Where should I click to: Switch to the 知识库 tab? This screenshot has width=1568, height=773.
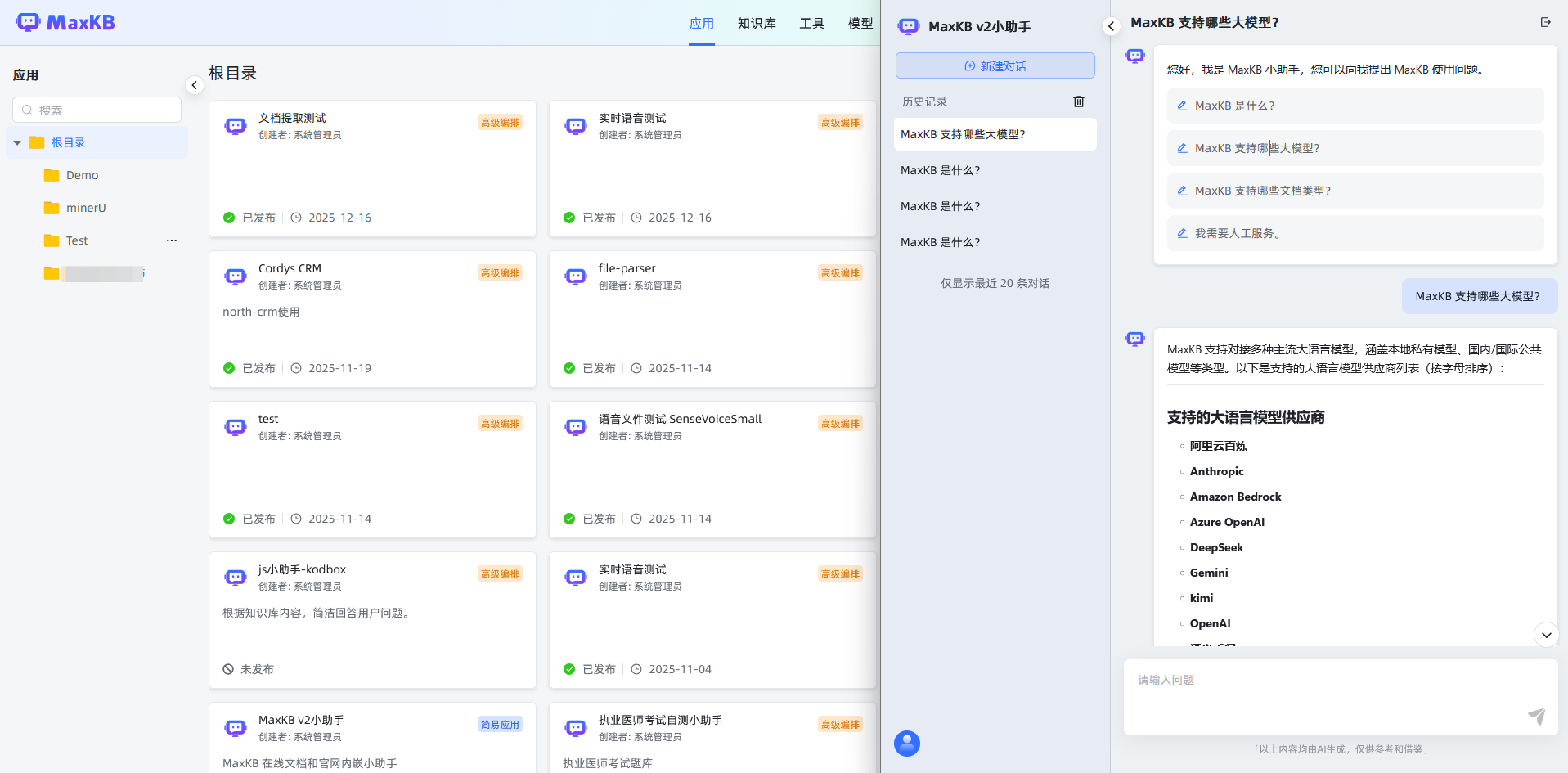(x=756, y=24)
